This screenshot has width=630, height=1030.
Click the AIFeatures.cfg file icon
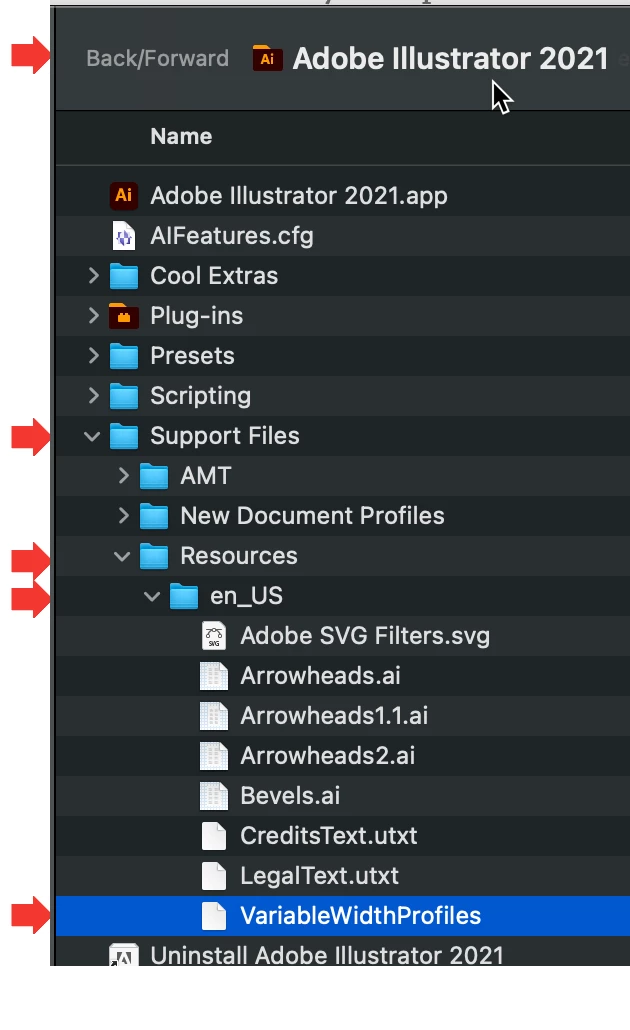tap(124, 236)
